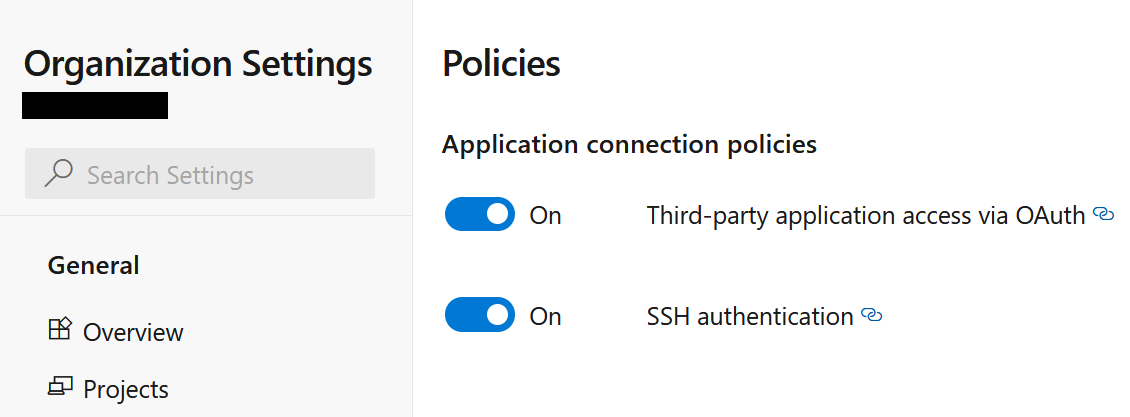Viewport: 1130px width, 417px height.
Task: Click the redacted organization name under title
Action: coord(95,105)
